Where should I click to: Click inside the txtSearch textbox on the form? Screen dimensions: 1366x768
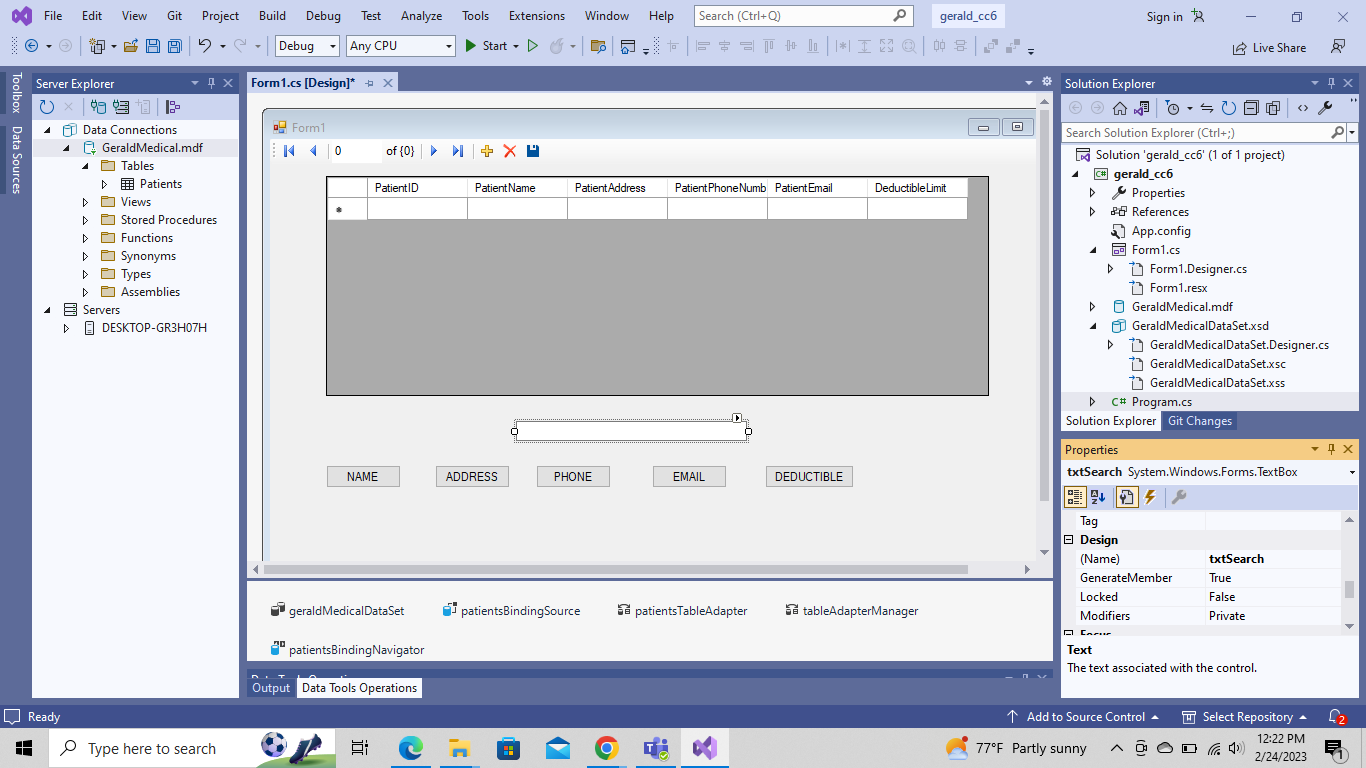(630, 430)
